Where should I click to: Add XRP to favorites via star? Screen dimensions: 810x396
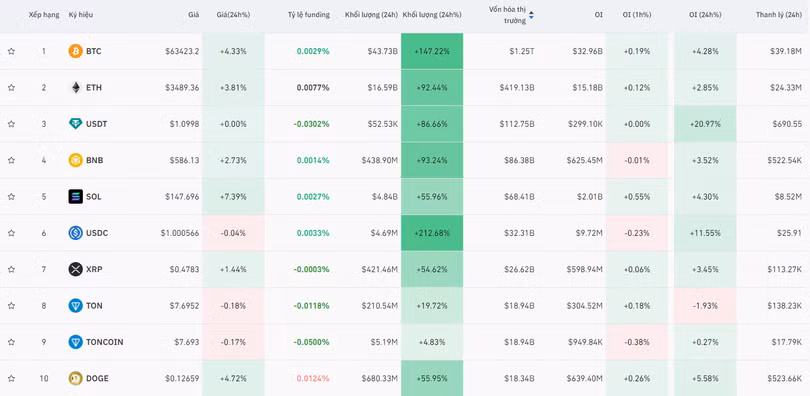(11, 269)
